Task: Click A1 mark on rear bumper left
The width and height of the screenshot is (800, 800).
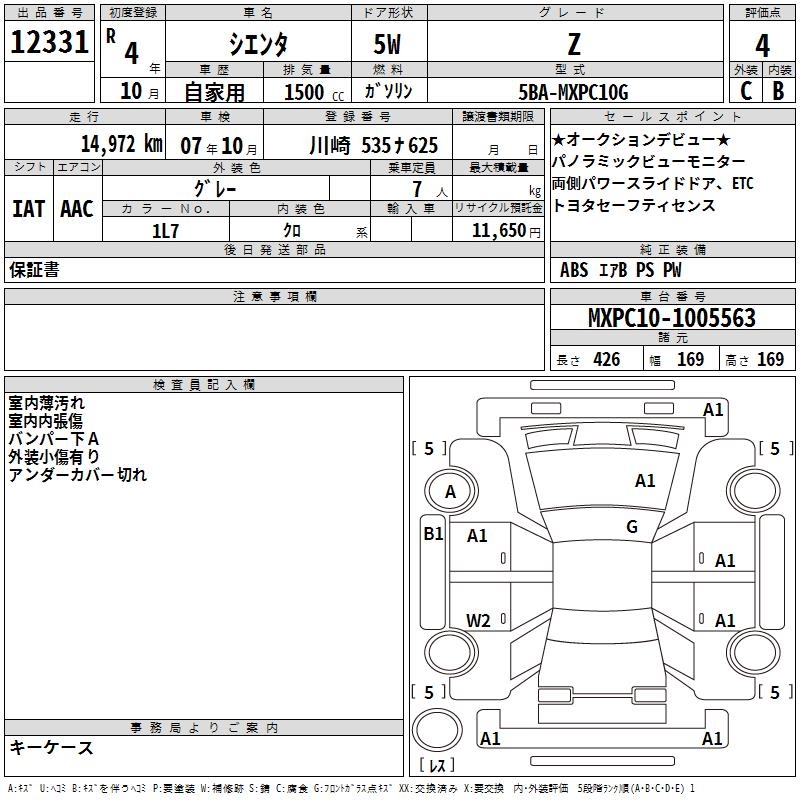Action: tap(490, 738)
